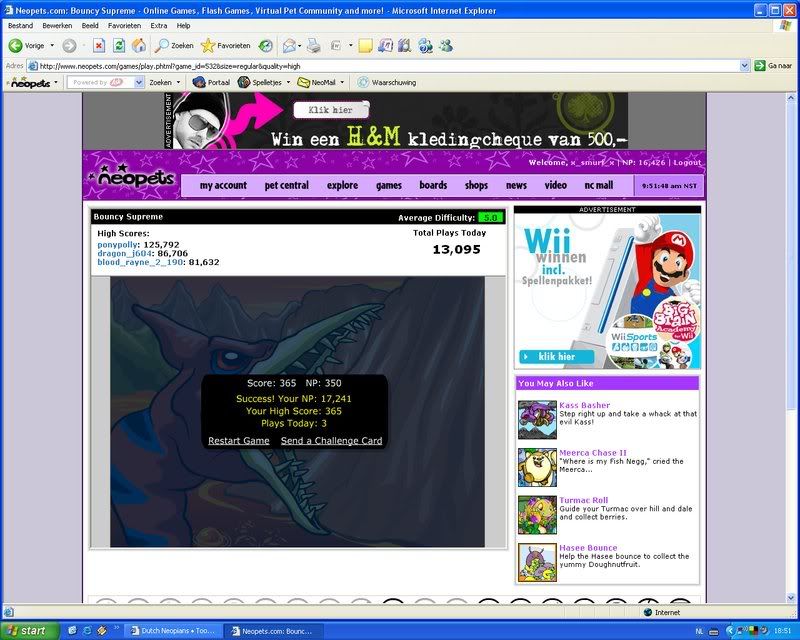800x640 pixels.
Task: Click the Stop loading icon
Action: (99, 46)
